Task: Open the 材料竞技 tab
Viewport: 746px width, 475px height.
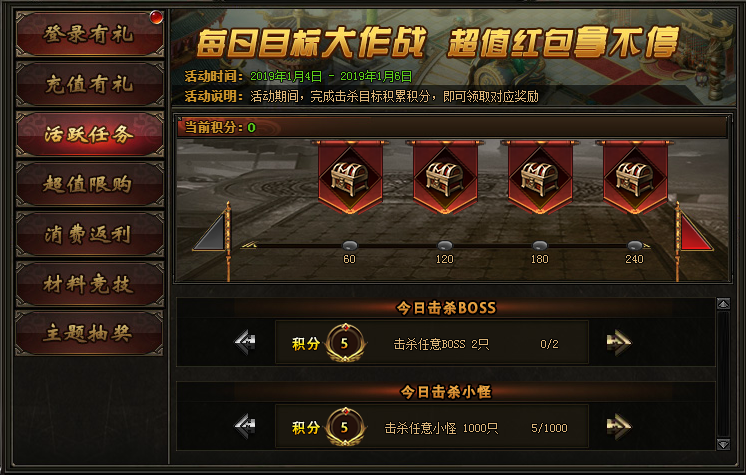Action: (90, 284)
